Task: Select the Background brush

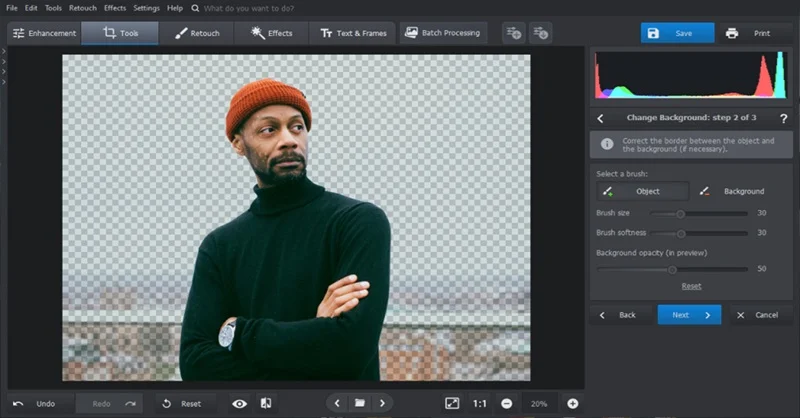Action: click(732, 191)
